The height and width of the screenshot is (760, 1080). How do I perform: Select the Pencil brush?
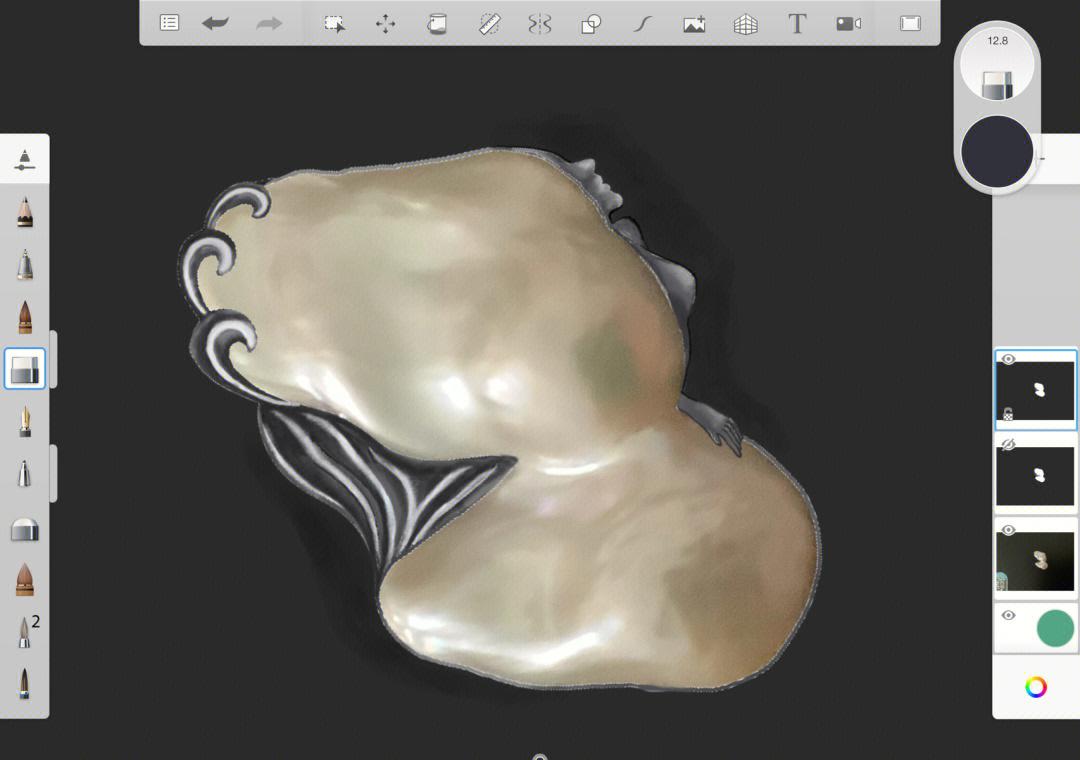tap(25, 212)
